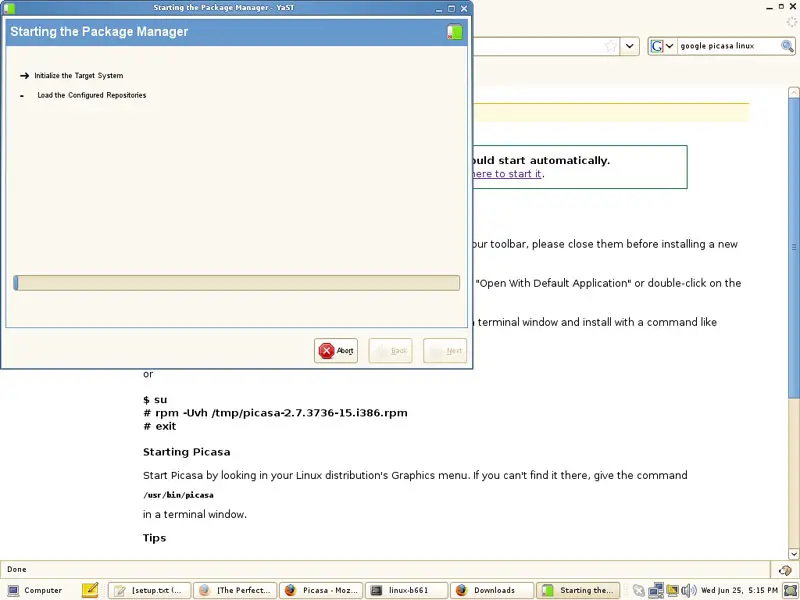
Task: Click the greyed-out updater icon in system tray
Action: click(x=639, y=591)
